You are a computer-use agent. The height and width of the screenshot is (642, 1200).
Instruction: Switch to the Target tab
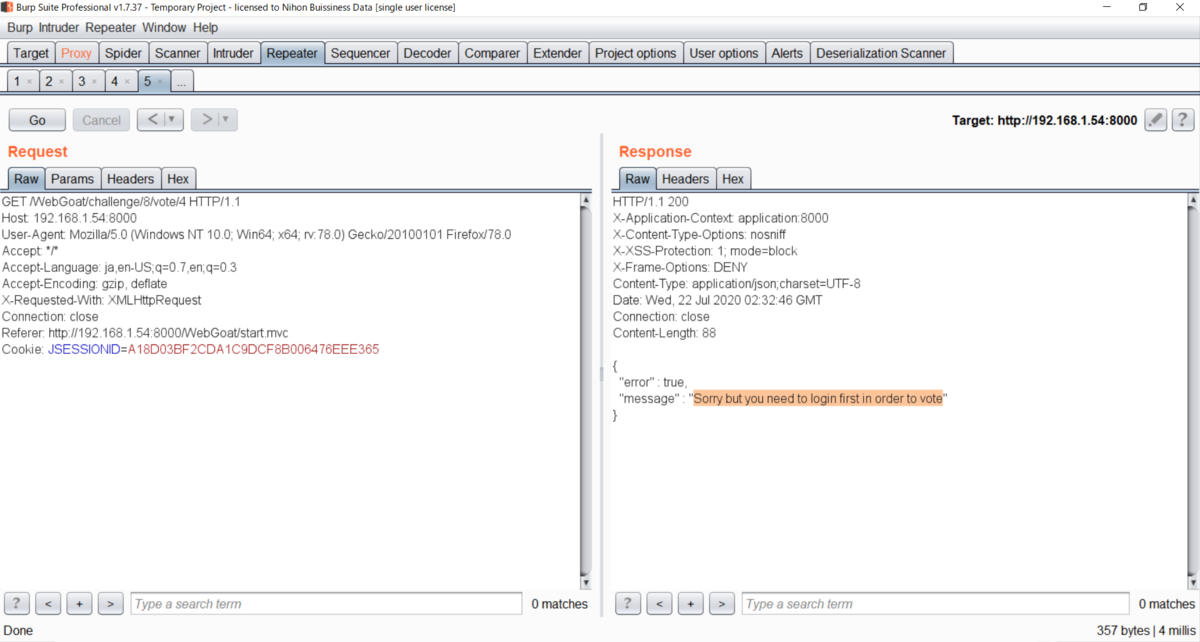[x=31, y=53]
